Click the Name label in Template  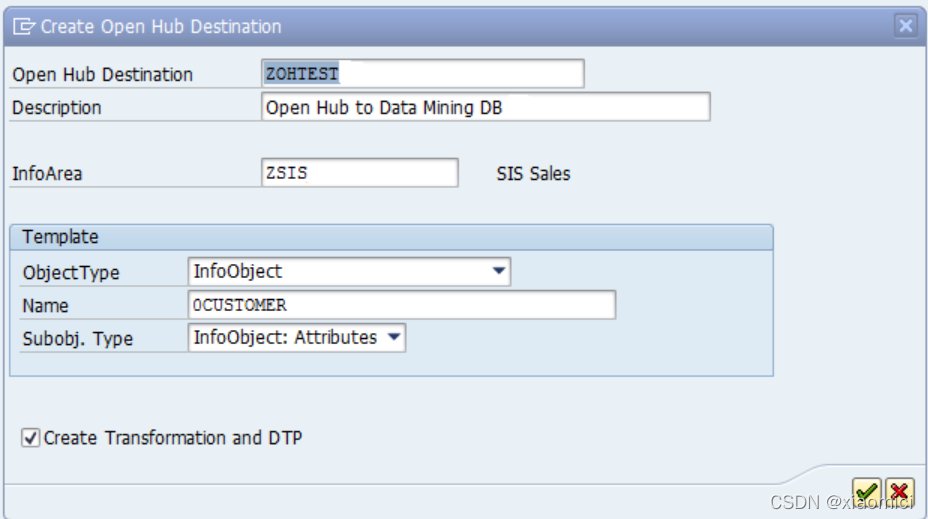coord(46,306)
